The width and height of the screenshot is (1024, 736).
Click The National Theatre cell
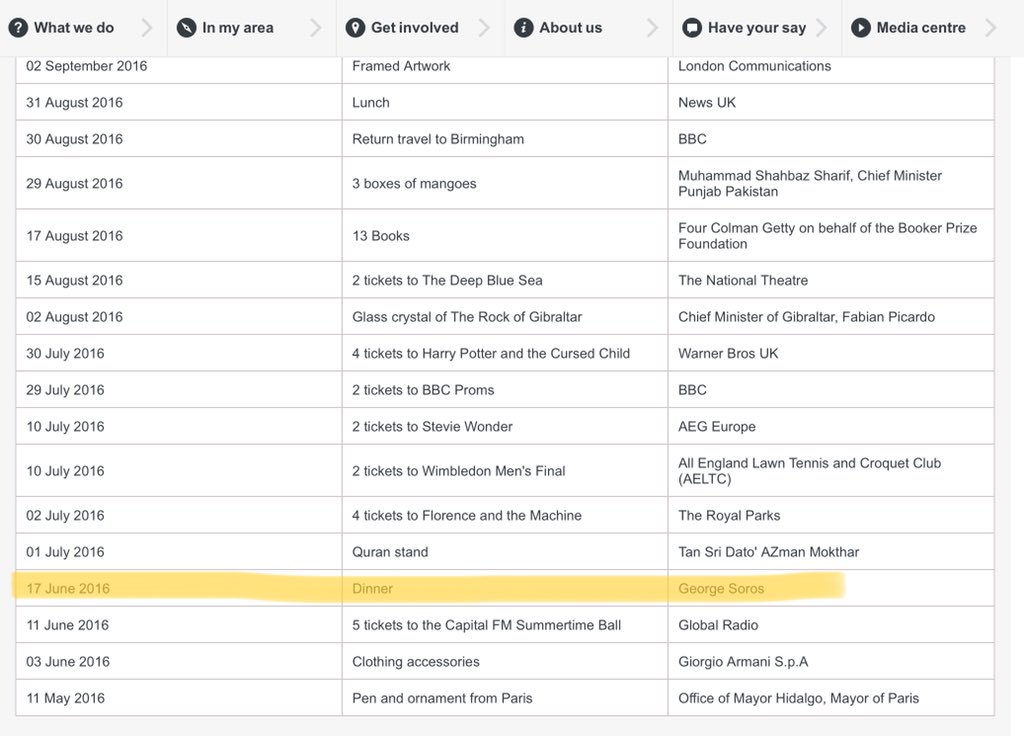click(831, 280)
